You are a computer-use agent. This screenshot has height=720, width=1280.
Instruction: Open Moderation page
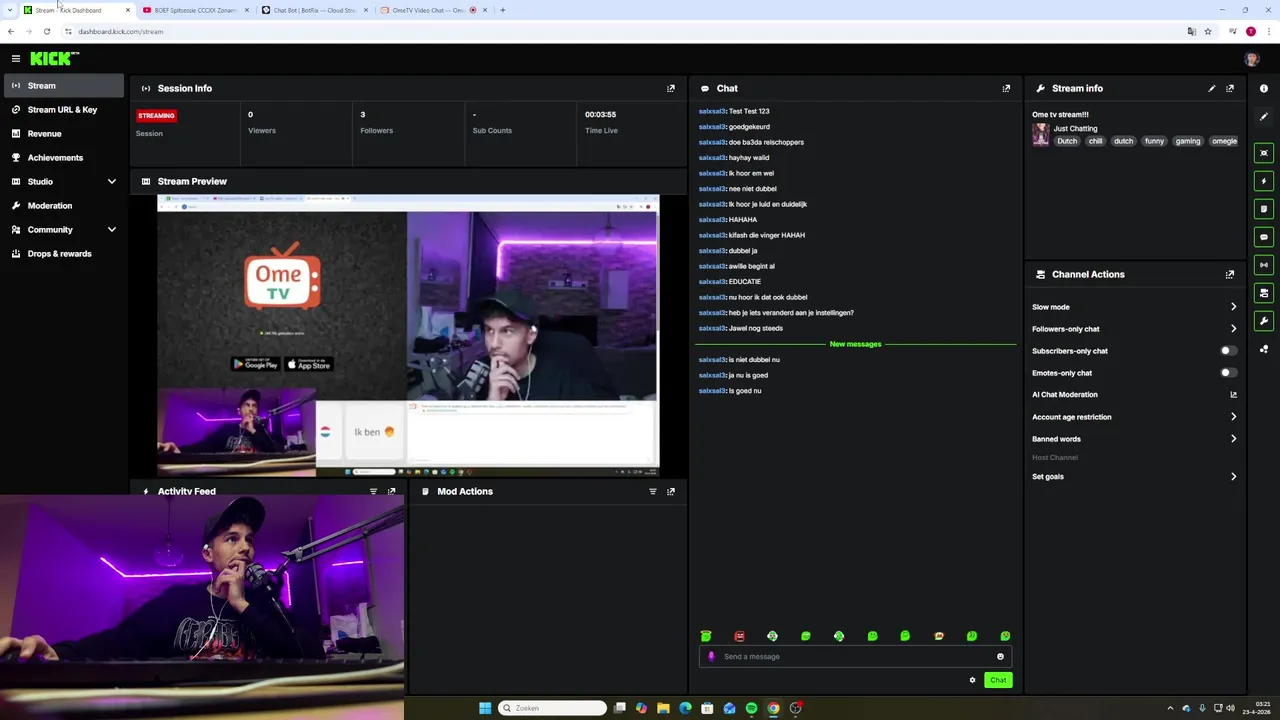point(64,205)
